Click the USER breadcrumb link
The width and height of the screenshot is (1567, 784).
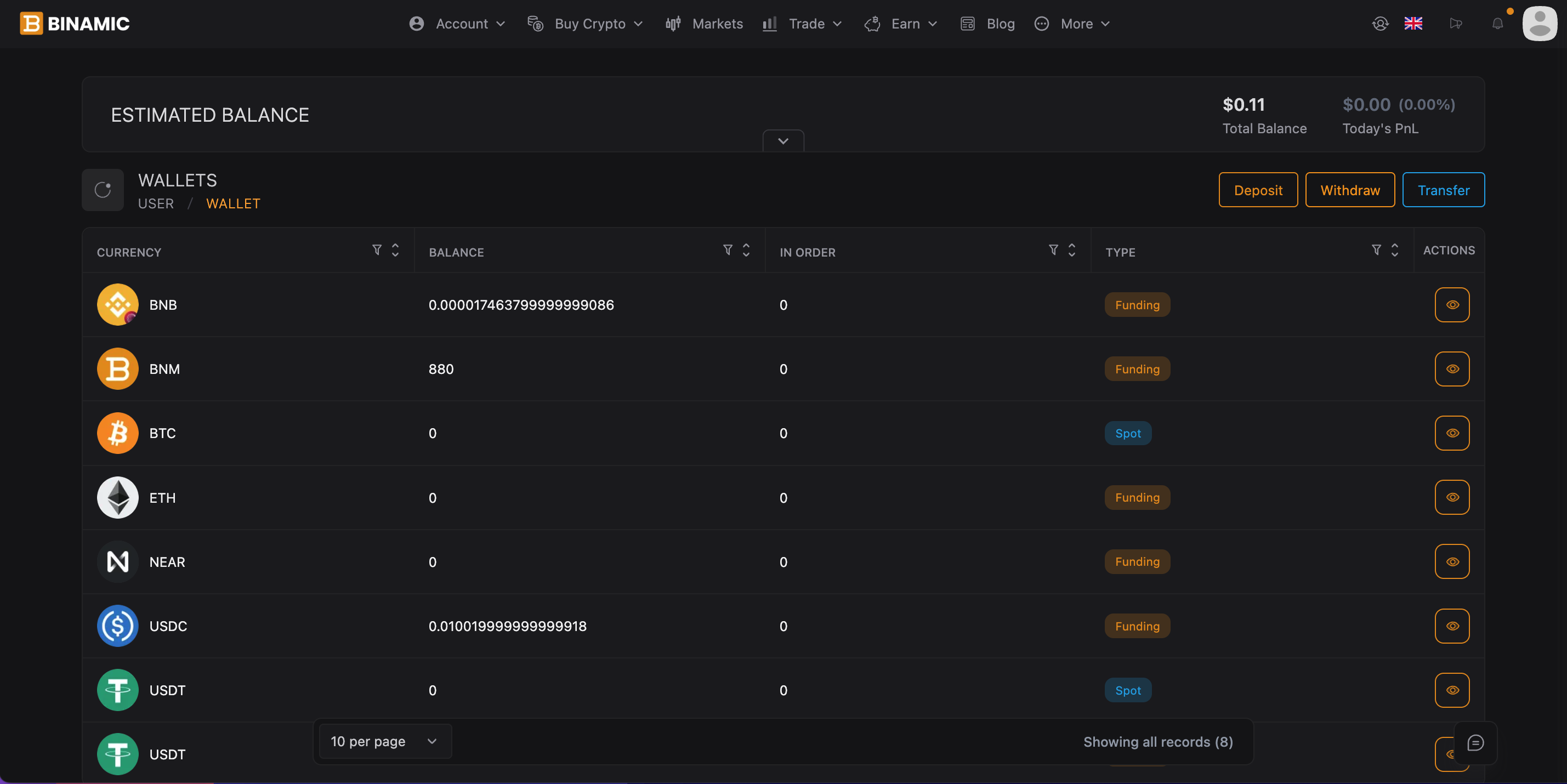[156, 204]
